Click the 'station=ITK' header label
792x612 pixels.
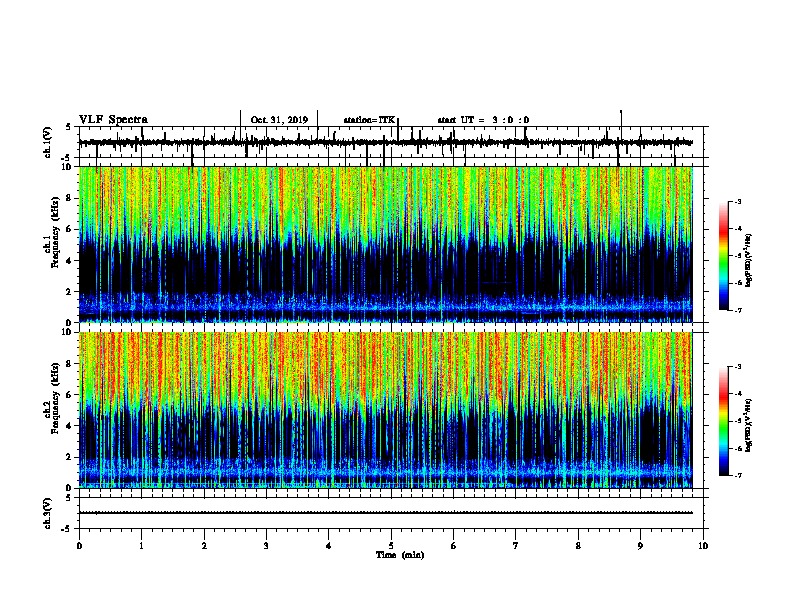tap(369, 120)
